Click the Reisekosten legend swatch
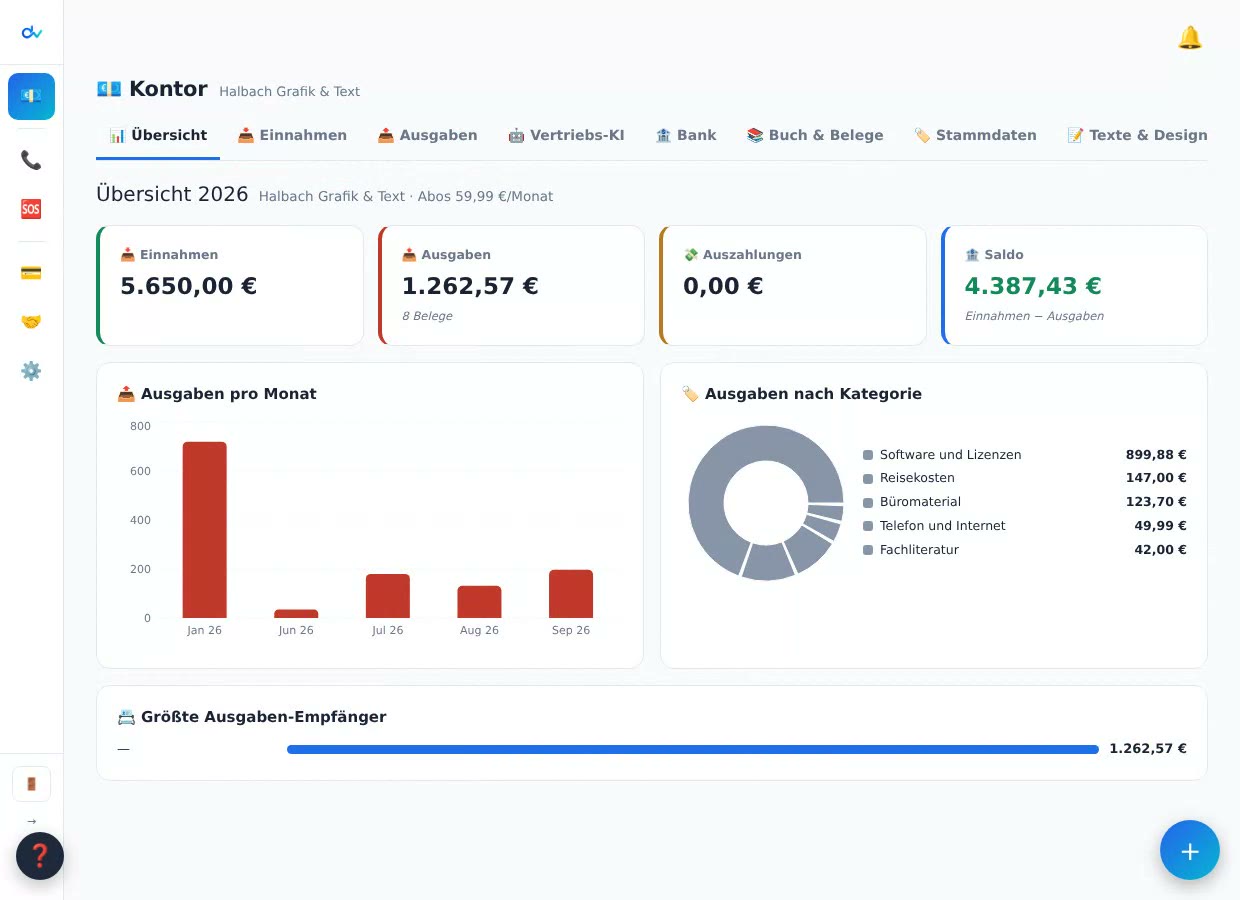The width and height of the screenshot is (1240, 900). click(868, 479)
